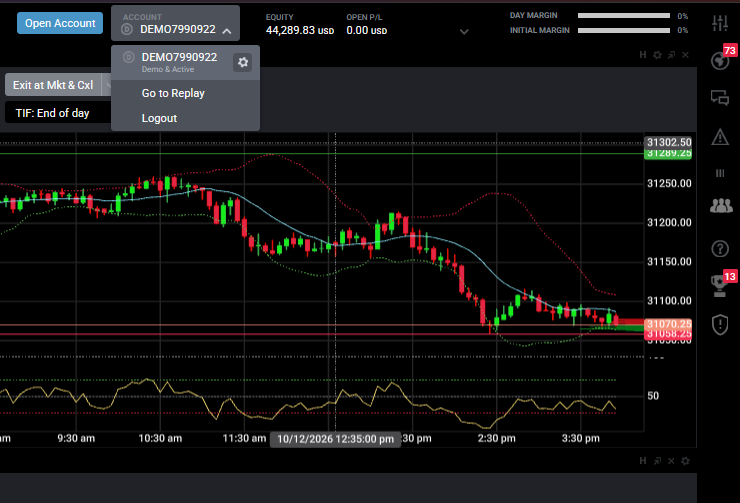Screen dimensions: 740x503
Task: Open the chat bubbles icon
Action: coord(720,98)
